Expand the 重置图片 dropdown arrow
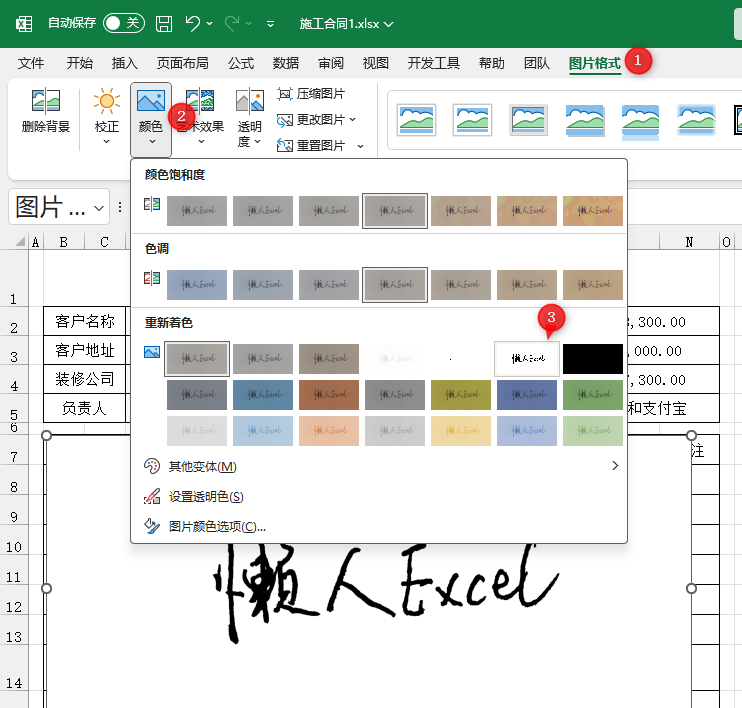Viewport: 742px width, 708px height. [x=361, y=146]
